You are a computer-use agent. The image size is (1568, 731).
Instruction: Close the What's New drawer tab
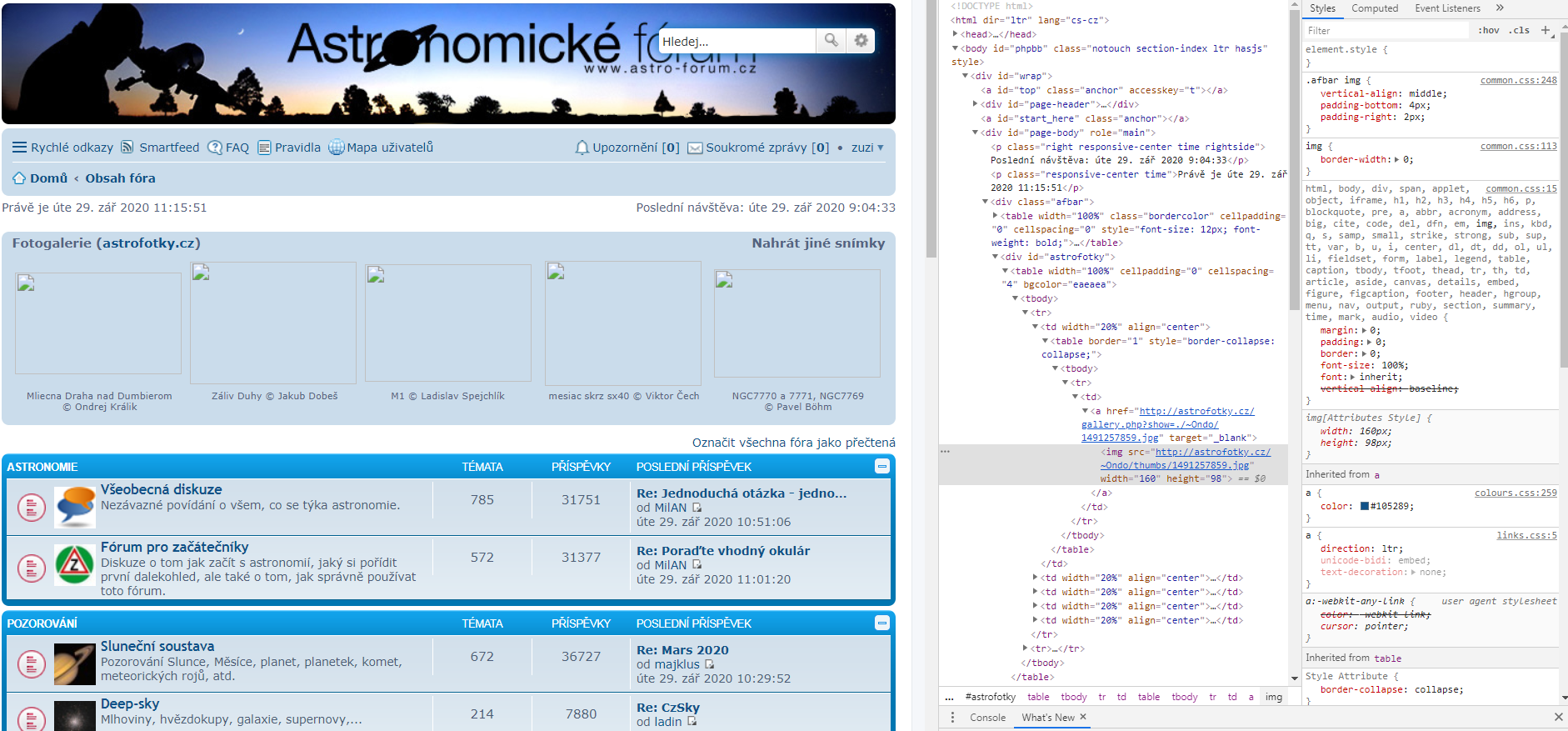click(x=1083, y=717)
